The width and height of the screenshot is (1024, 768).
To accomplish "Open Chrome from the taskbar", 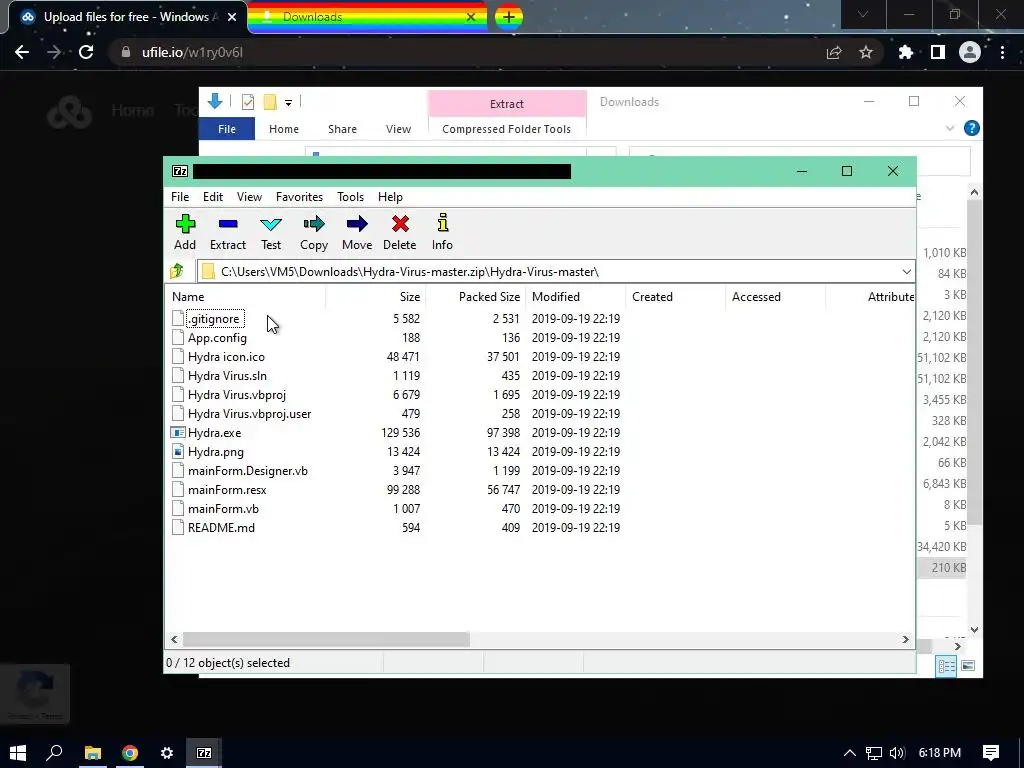I will pos(130,753).
